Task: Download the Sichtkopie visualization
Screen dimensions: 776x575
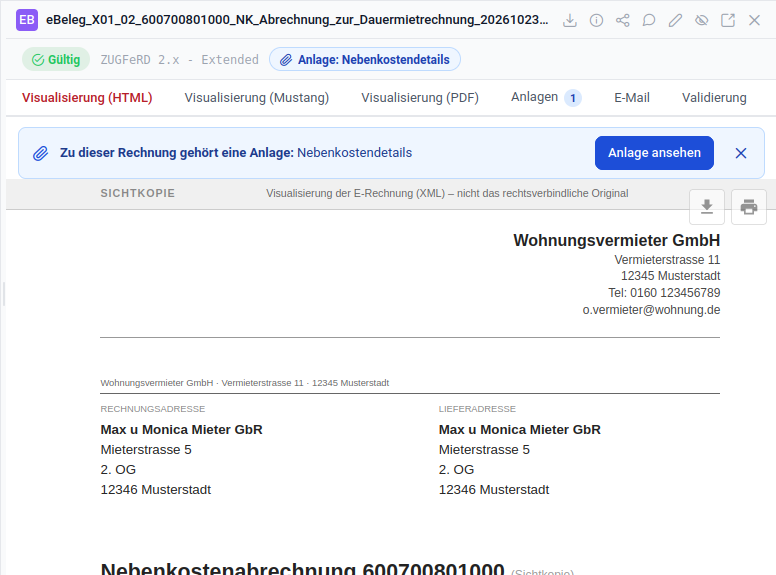Action: tap(707, 207)
